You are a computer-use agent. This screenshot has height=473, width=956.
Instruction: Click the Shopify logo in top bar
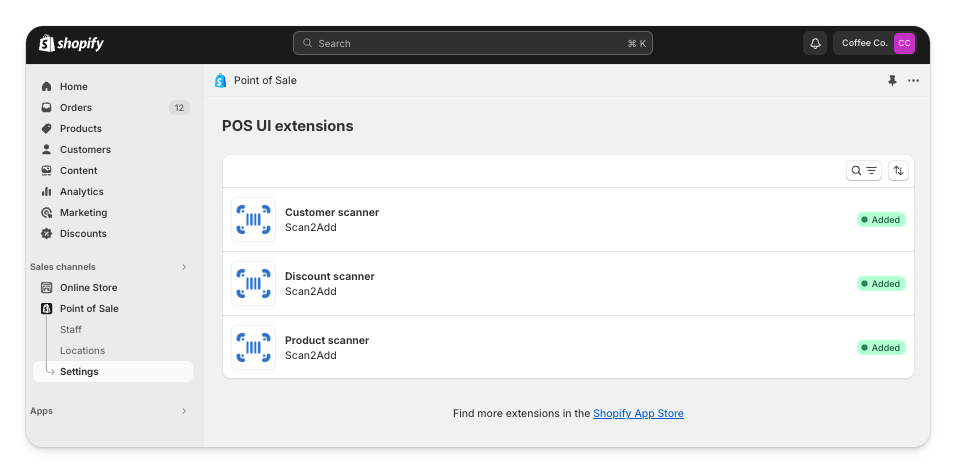[x=71, y=43]
